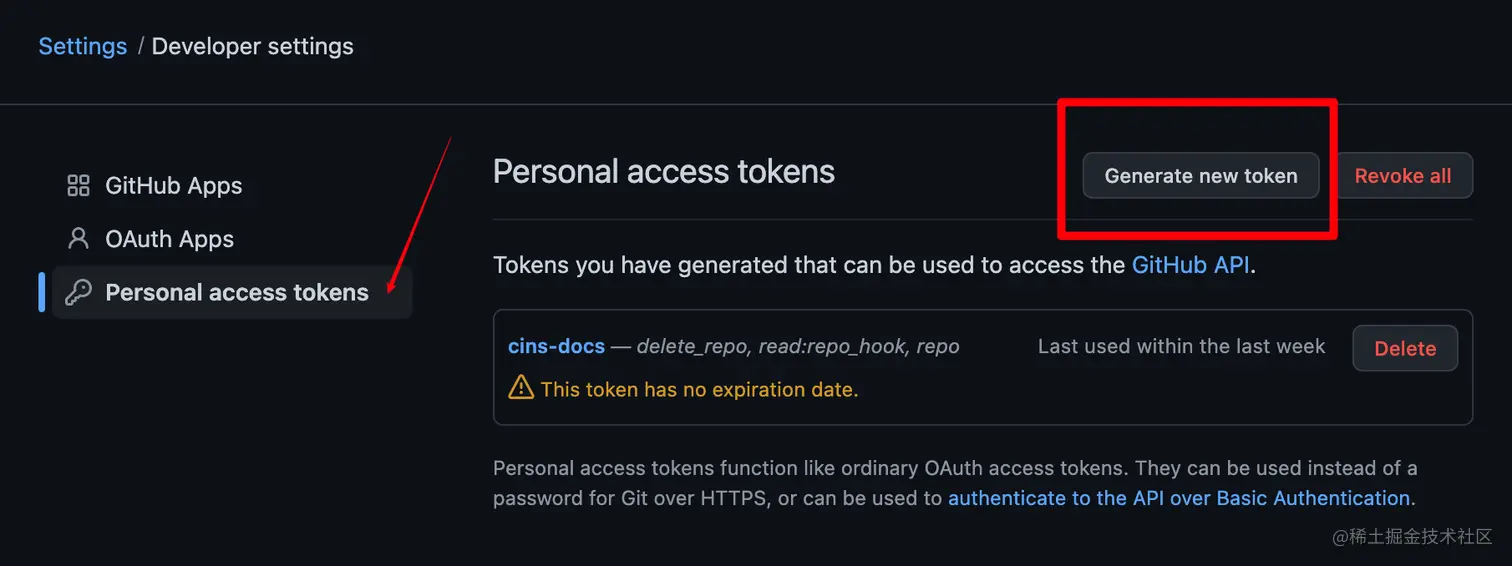Click the 'Last used within the last week' text
This screenshot has height=566, width=1512.
(1181, 346)
